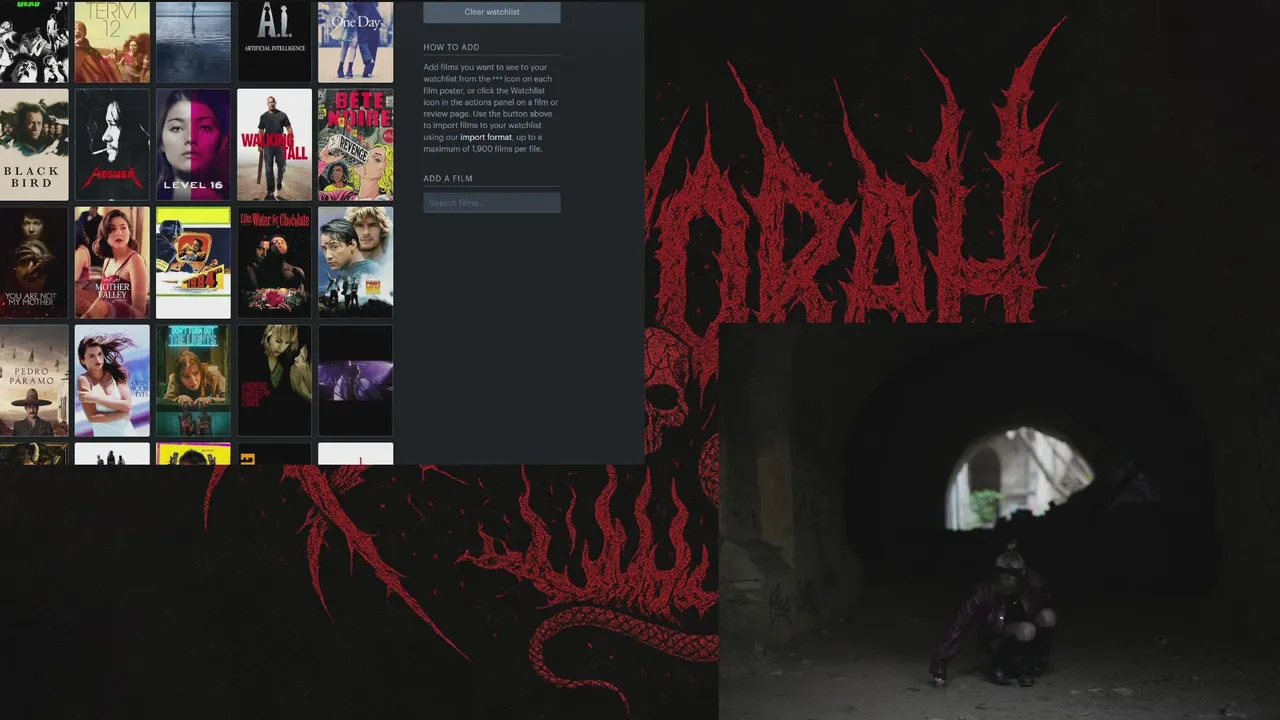
Task: Click the Clear watchlist button
Action: [492, 12]
